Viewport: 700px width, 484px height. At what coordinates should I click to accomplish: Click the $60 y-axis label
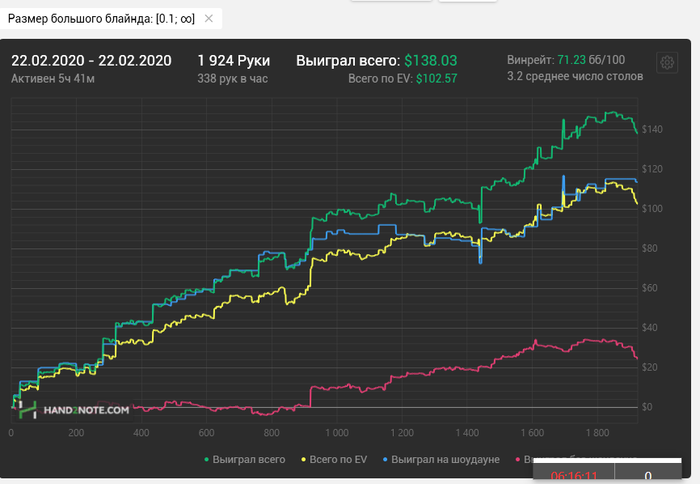(650, 288)
